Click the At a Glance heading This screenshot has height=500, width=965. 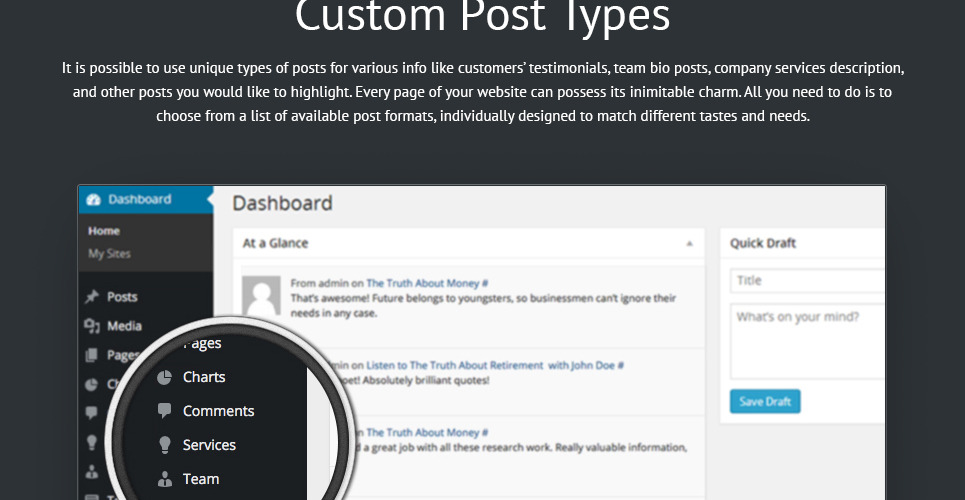pyautogui.click(x=275, y=243)
